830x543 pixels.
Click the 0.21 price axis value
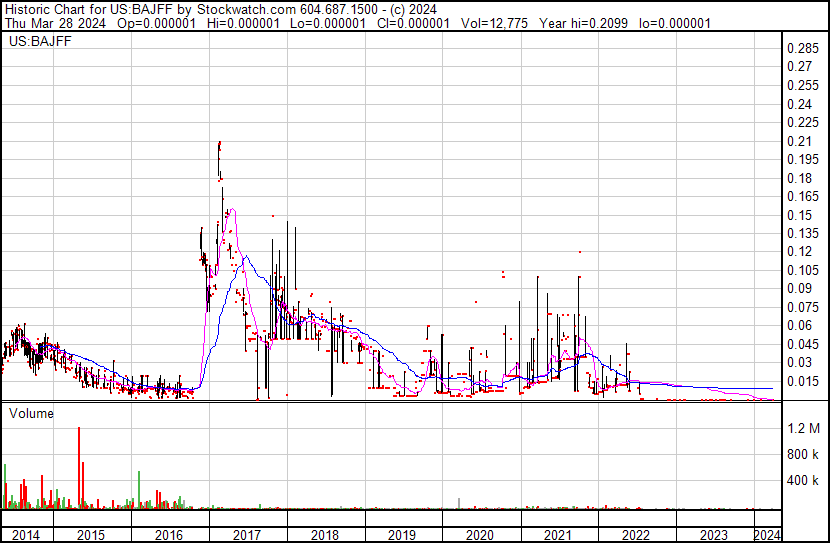799,141
